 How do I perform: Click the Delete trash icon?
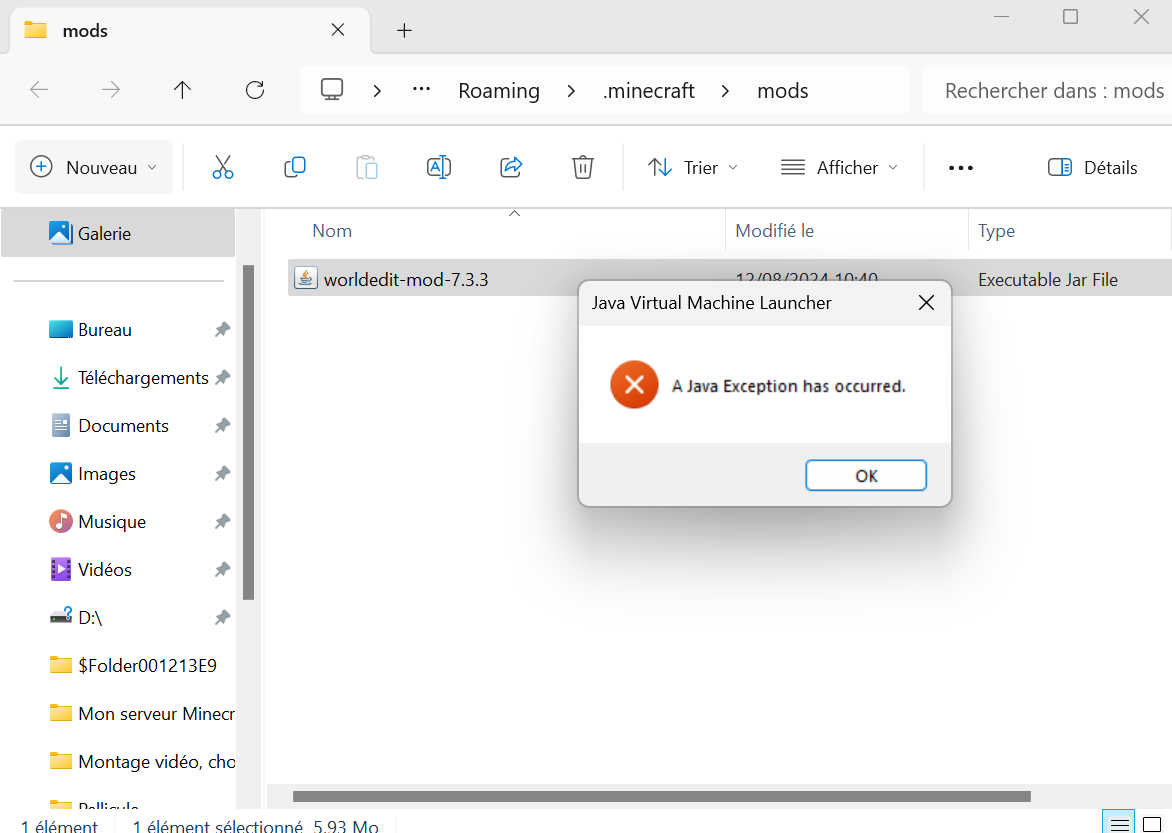coord(582,167)
